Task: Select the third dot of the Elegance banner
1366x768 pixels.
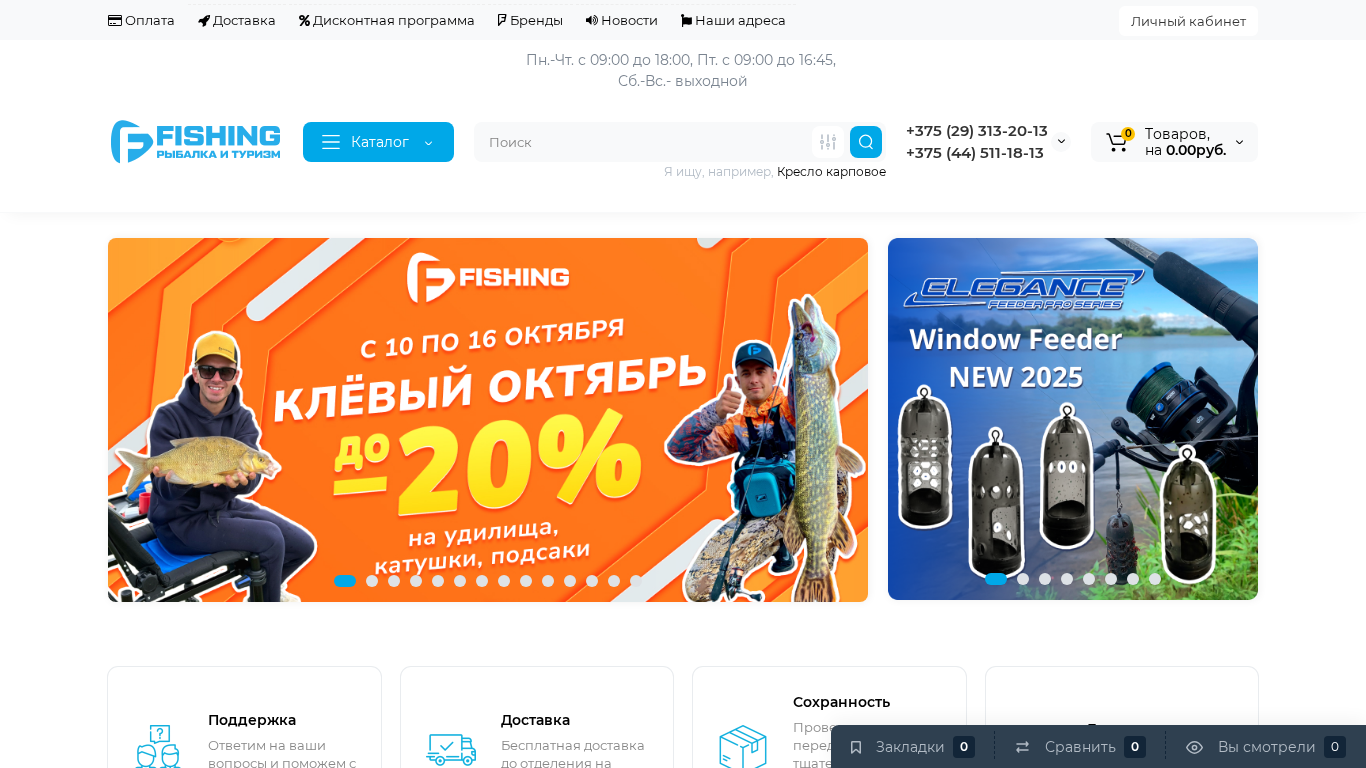Action: click(x=1045, y=579)
